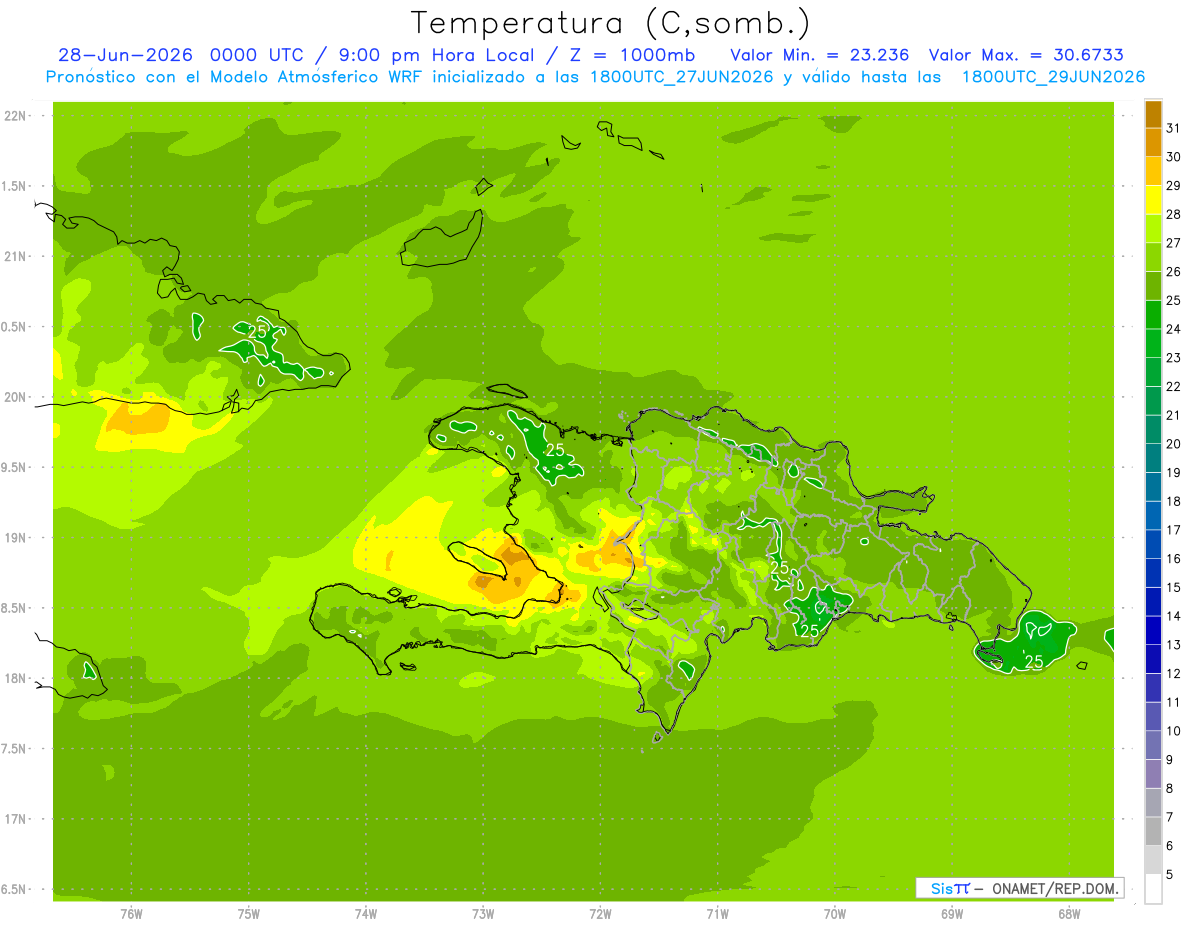Click the 69W longitude label
1200x927 pixels.
(x=951, y=913)
